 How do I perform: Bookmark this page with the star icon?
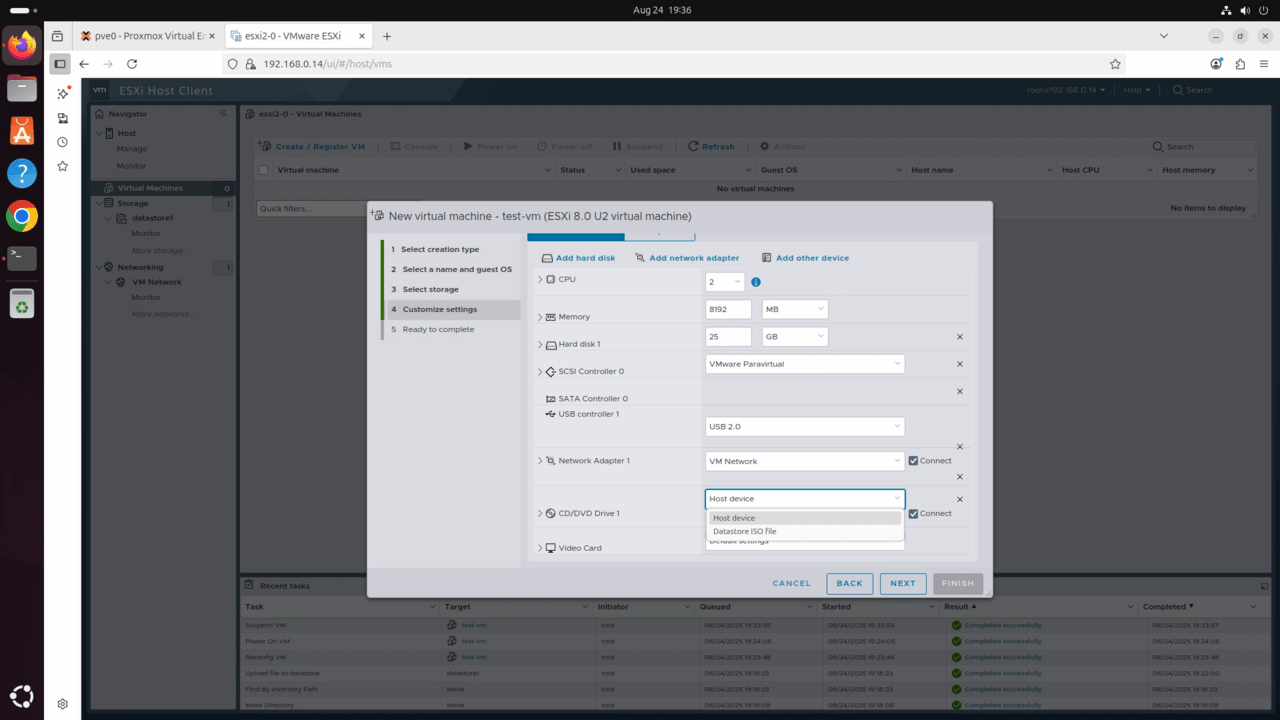coord(1115,64)
